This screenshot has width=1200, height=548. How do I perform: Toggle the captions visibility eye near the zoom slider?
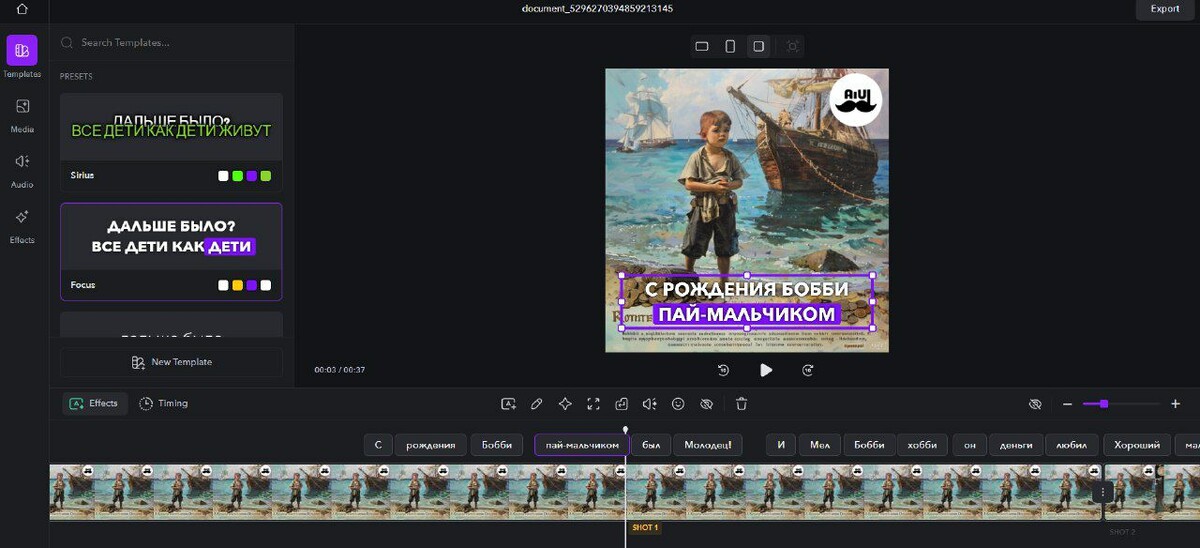coord(1035,404)
